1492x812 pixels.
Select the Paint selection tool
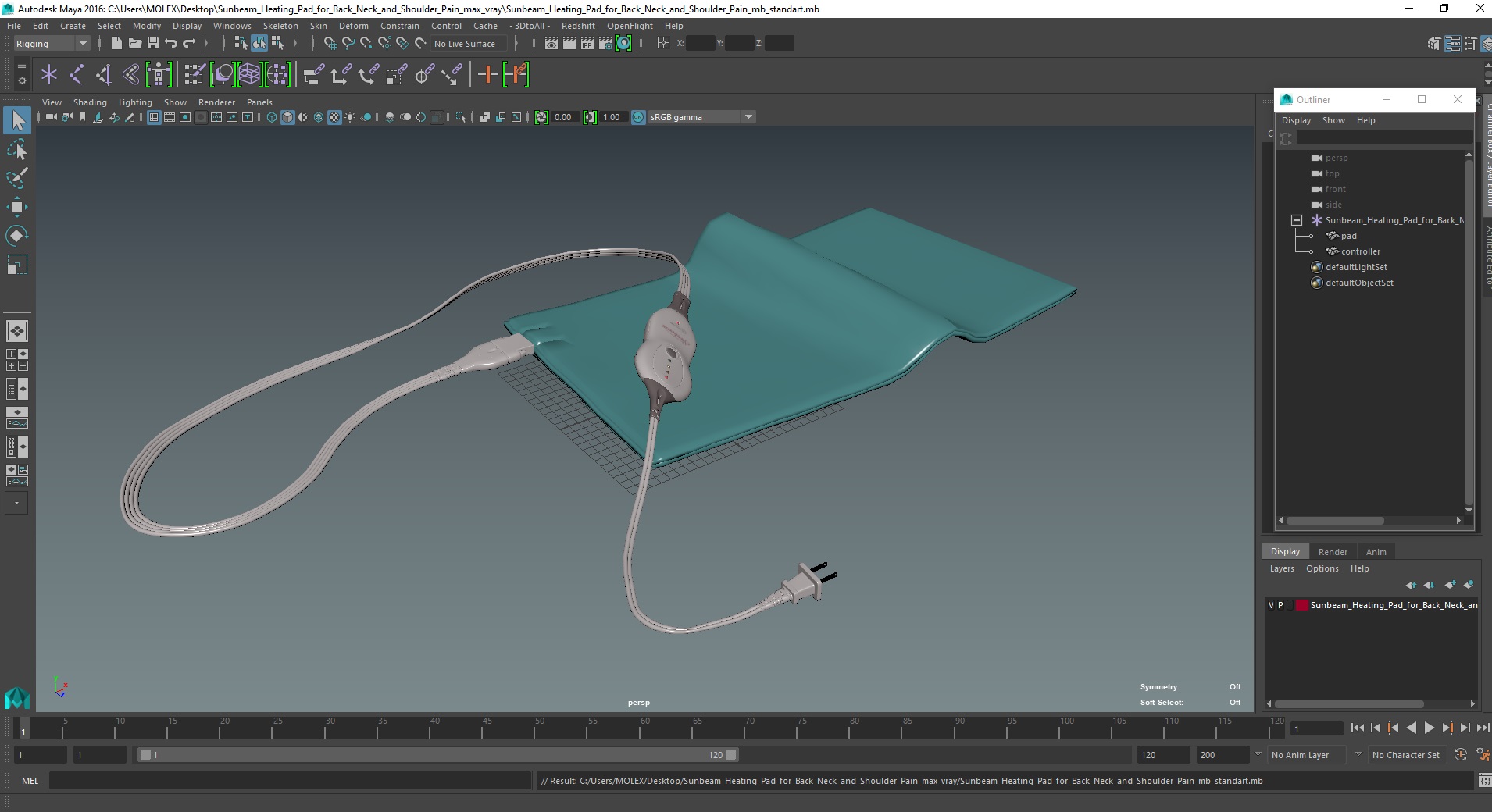17,178
